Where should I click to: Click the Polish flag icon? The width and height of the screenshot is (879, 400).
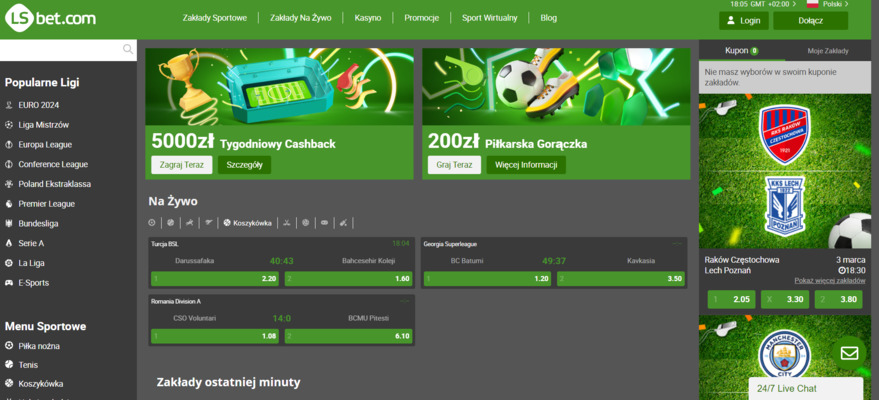(812, 4)
